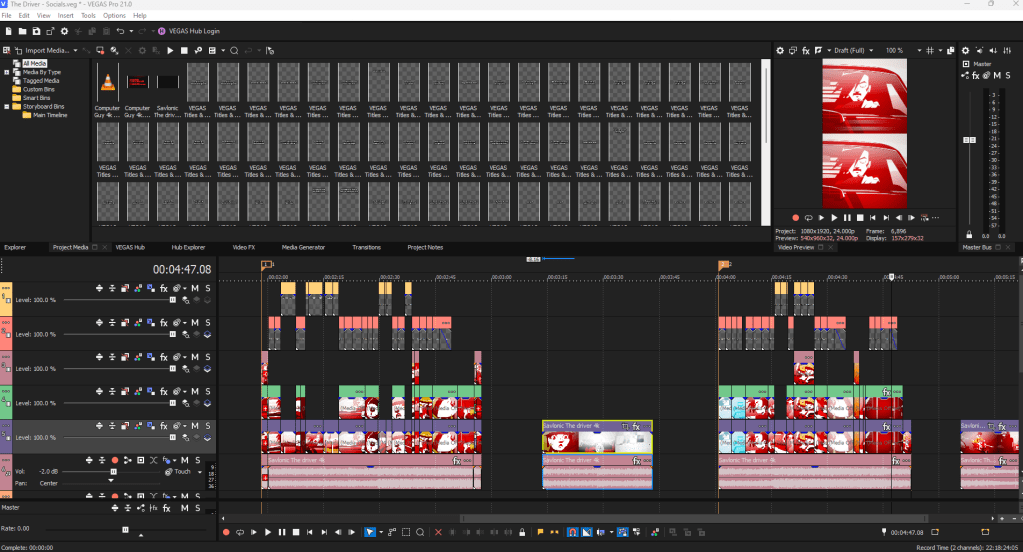Viewport: 1023px width, 552px height.
Task: Open the Tools menu
Action: click(x=88, y=16)
